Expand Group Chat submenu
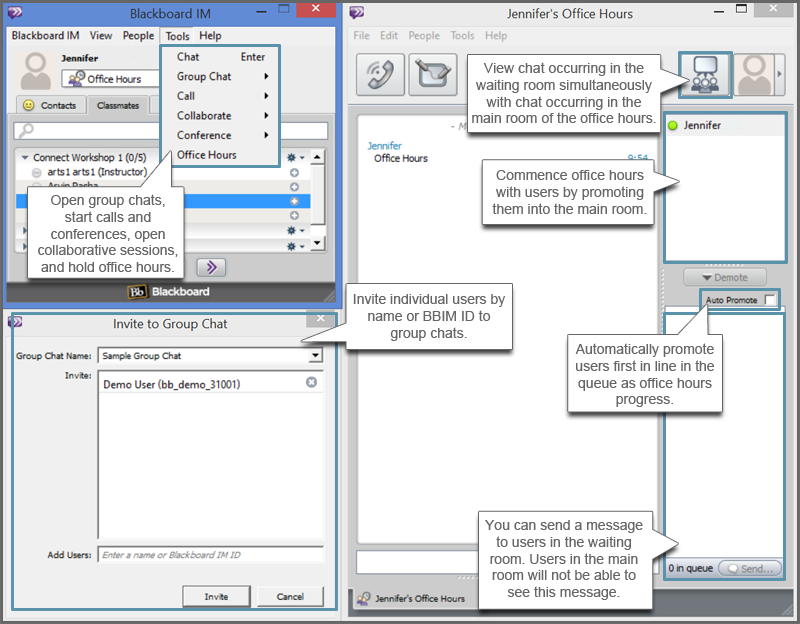Viewport: 800px width, 624px height. point(220,77)
